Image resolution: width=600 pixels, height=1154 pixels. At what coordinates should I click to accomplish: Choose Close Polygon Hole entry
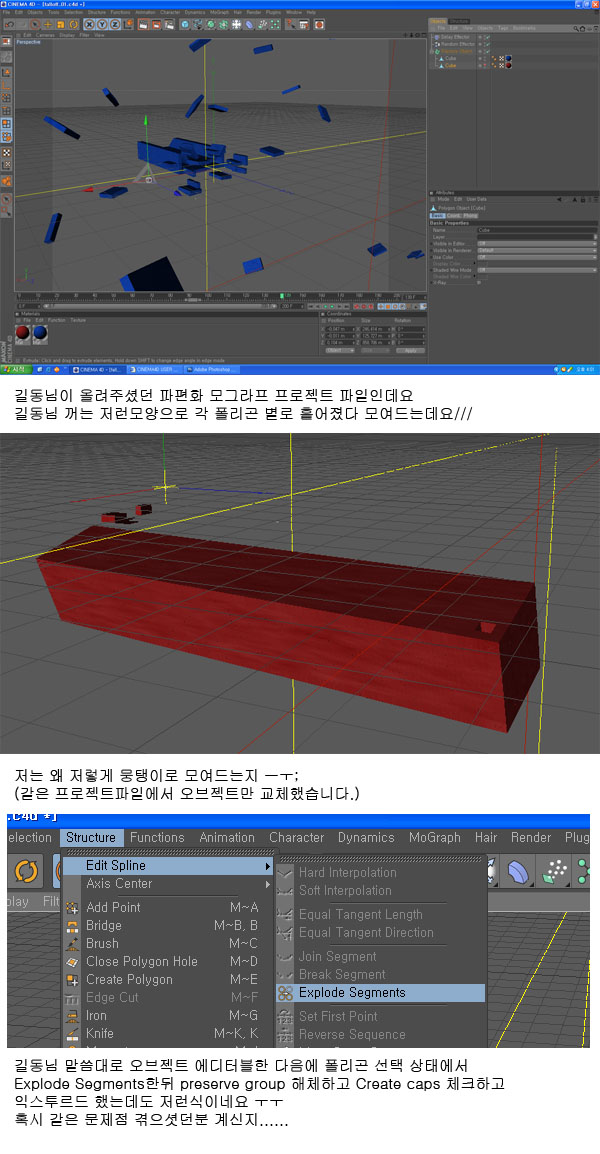[x=167, y=962]
